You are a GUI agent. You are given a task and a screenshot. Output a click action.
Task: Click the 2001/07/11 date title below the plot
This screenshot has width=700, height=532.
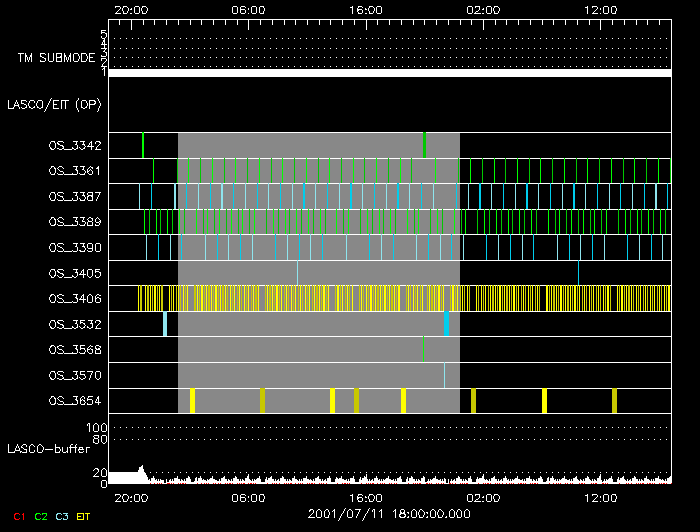(387, 514)
